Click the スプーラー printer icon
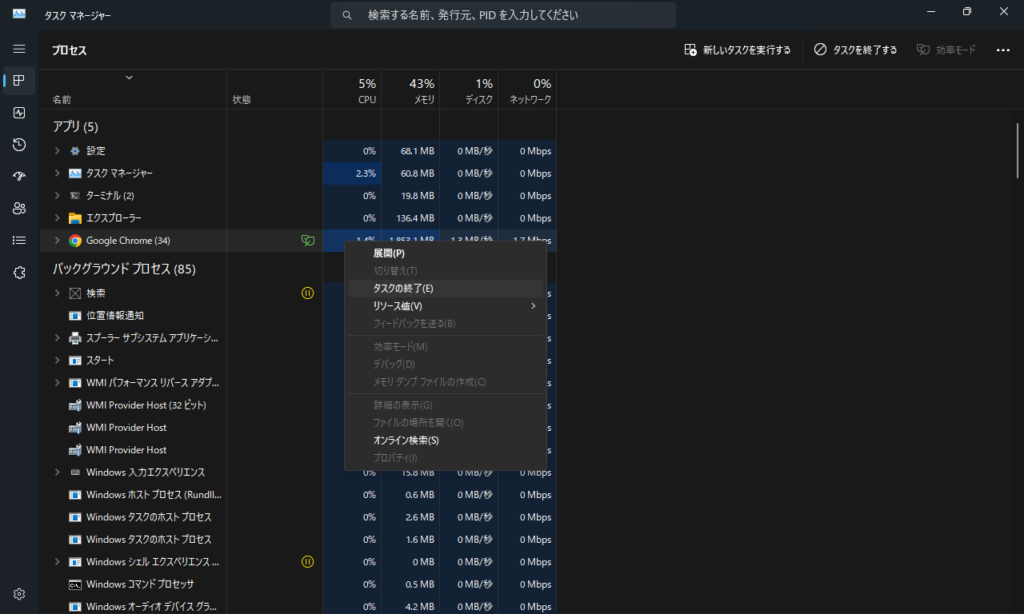The image size is (1024, 614). (75, 338)
